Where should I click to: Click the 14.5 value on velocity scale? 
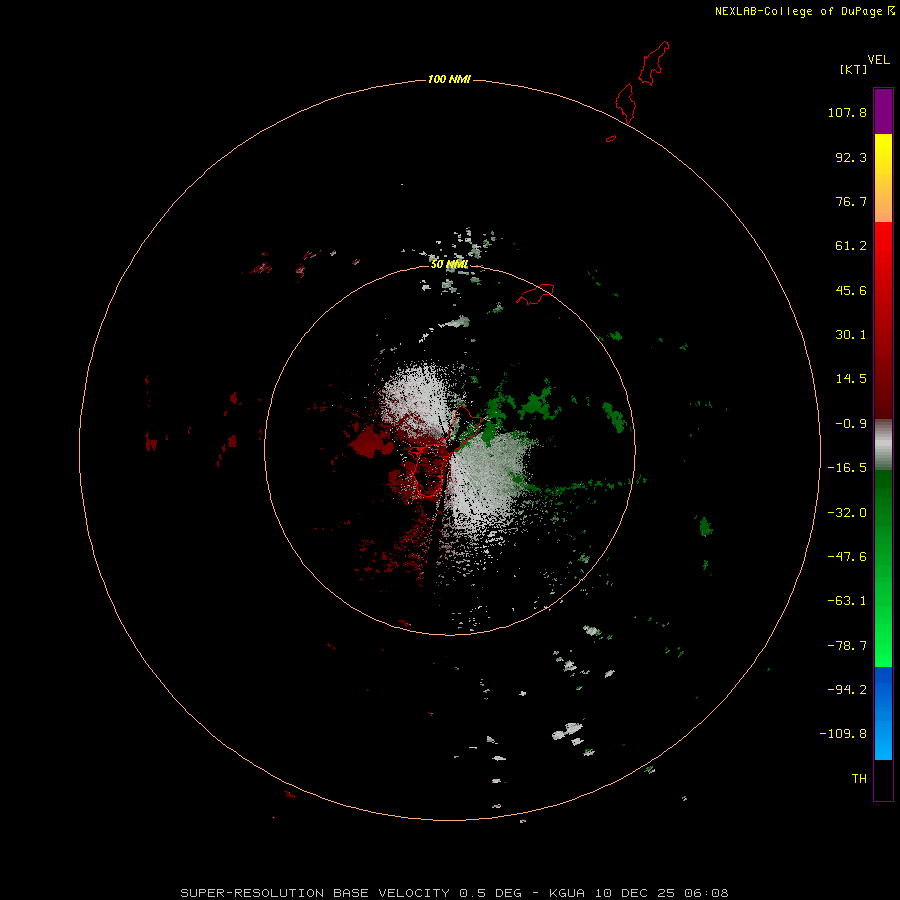(851, 379)
